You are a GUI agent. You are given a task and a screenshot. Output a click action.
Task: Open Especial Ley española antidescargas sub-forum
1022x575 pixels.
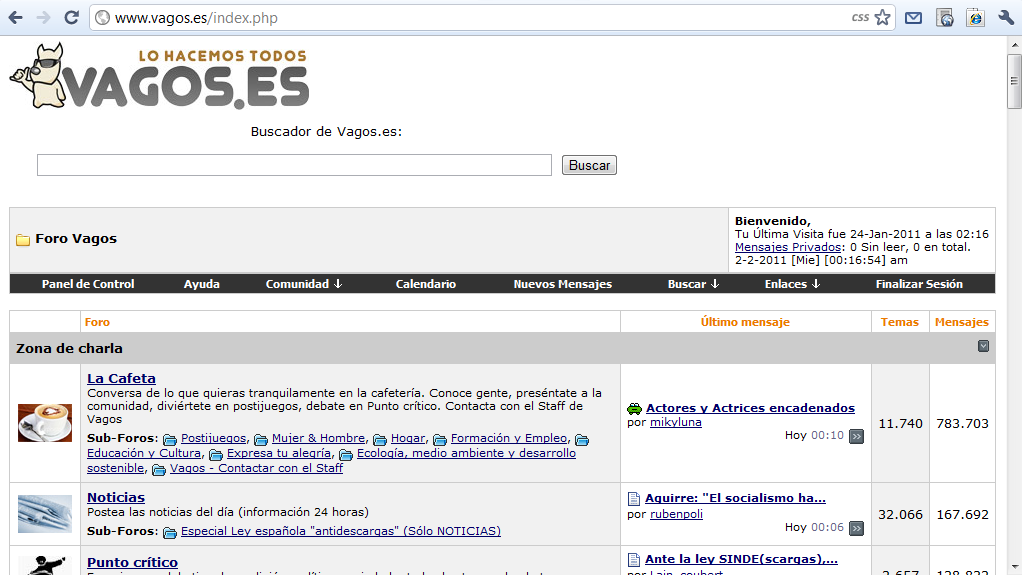(341, 531)
